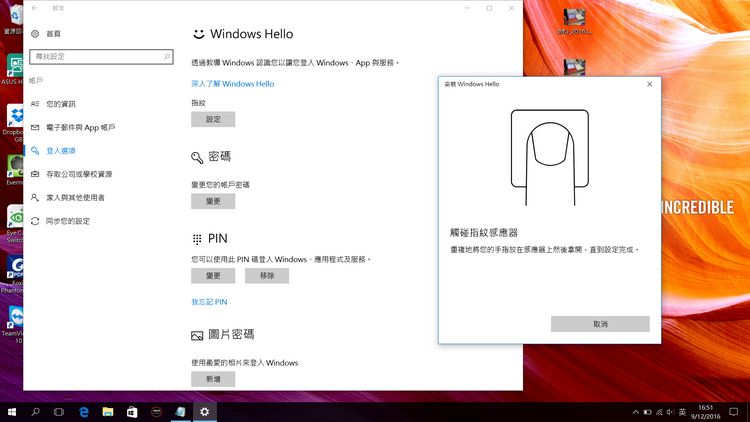The width and height of the screenshot is (750, 422).
Task: Click the 圖片密碼 section heading
Action: click(x=232, y=334)
